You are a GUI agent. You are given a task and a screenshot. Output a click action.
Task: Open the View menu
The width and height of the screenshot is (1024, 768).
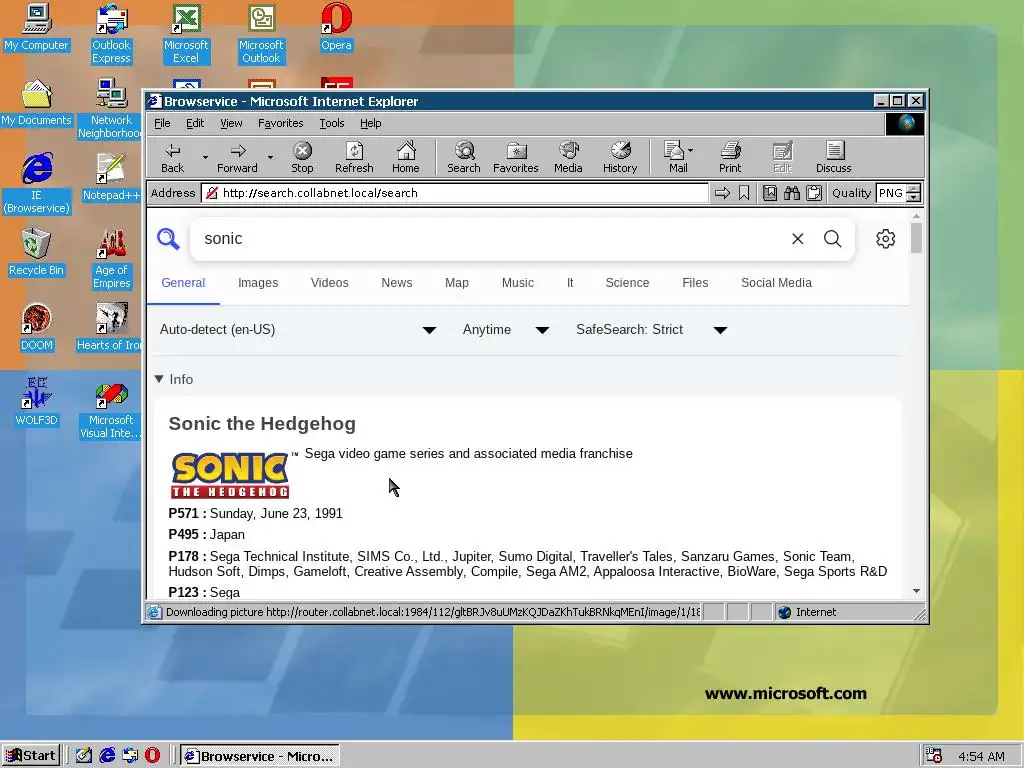pyautogui.click(x=231, y=123)
